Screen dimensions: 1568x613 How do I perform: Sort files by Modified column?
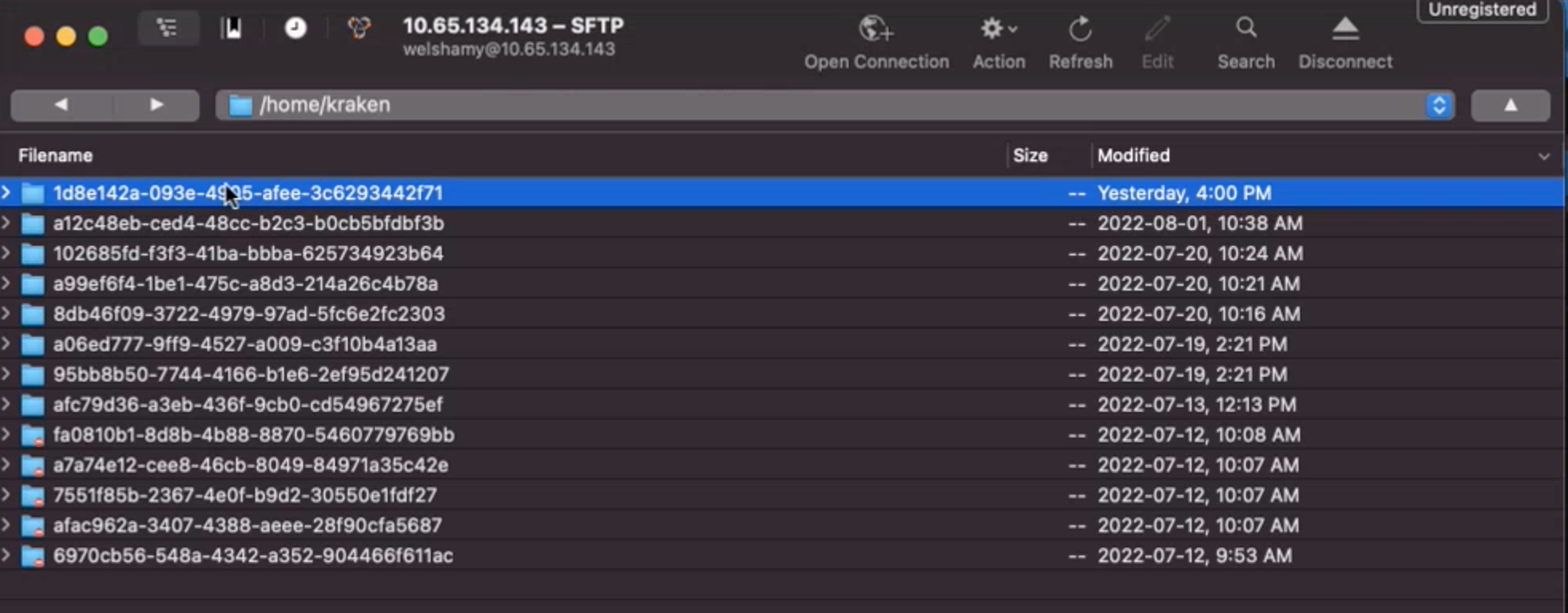coord(1133,156)
